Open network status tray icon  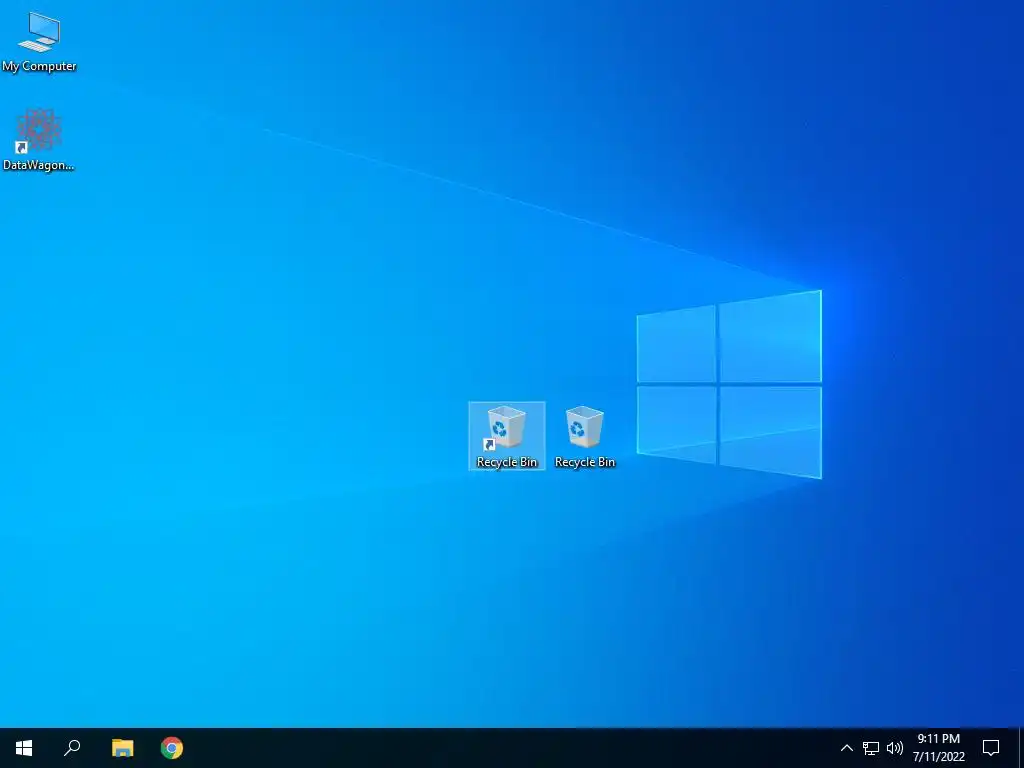click(871, 748)
